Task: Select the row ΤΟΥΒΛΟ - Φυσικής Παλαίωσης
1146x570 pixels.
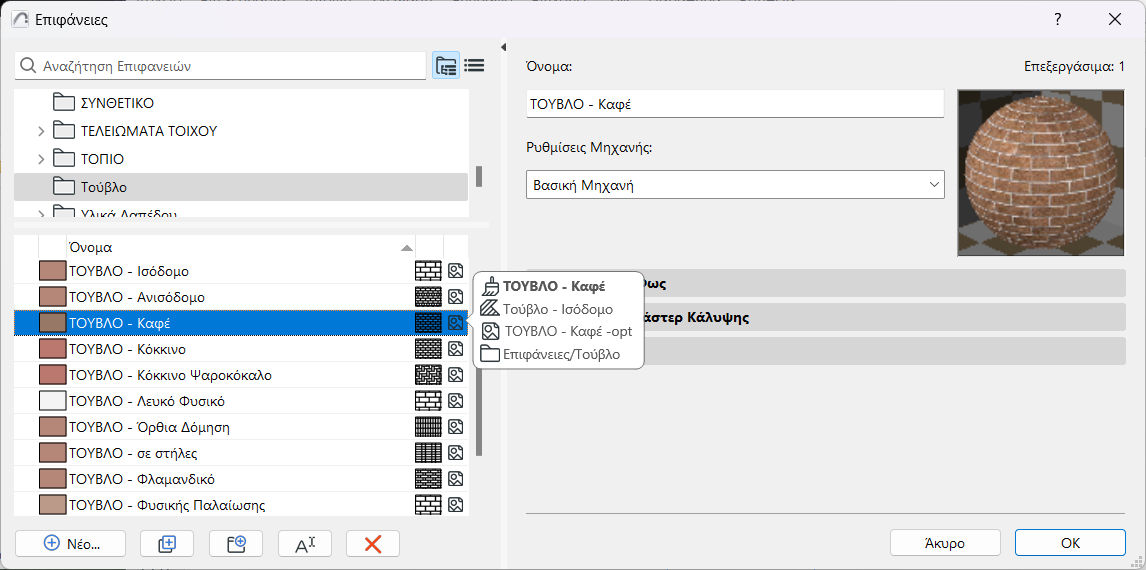Action: (240, 504)
